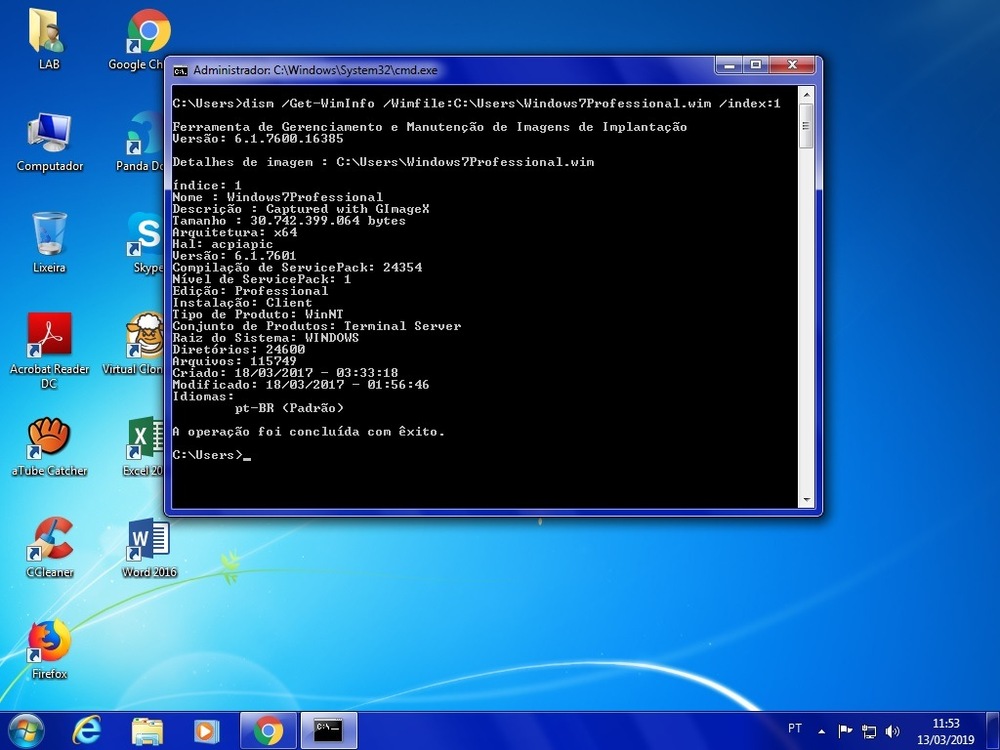This screenshot has height=750, width=1000.
Task: Open Word 2016 desktop shortcut
Action: tap(149, 540)
